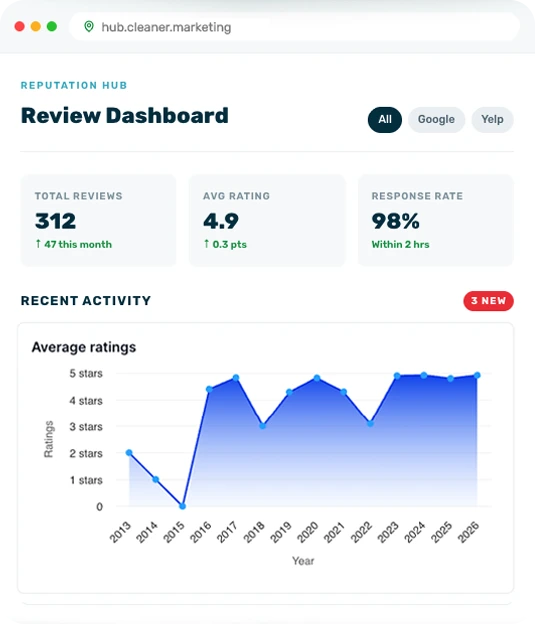Image resolution: width=535 pixels, height=624 pixels.
Task: Select the 2015 data point at zero
Action: click(x=182, y=506)
